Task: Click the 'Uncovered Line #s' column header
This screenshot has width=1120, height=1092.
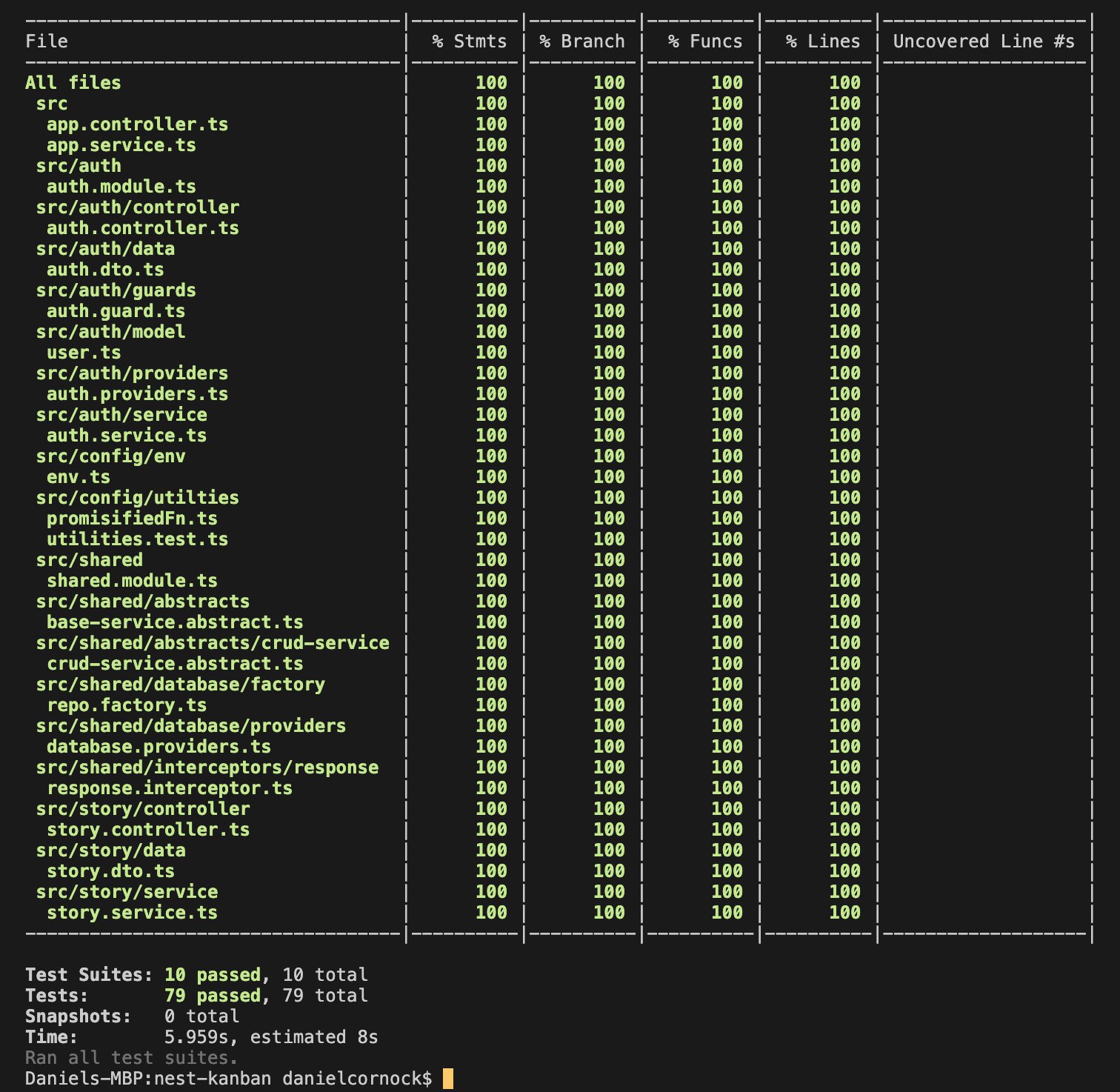Action: (984, 41)
